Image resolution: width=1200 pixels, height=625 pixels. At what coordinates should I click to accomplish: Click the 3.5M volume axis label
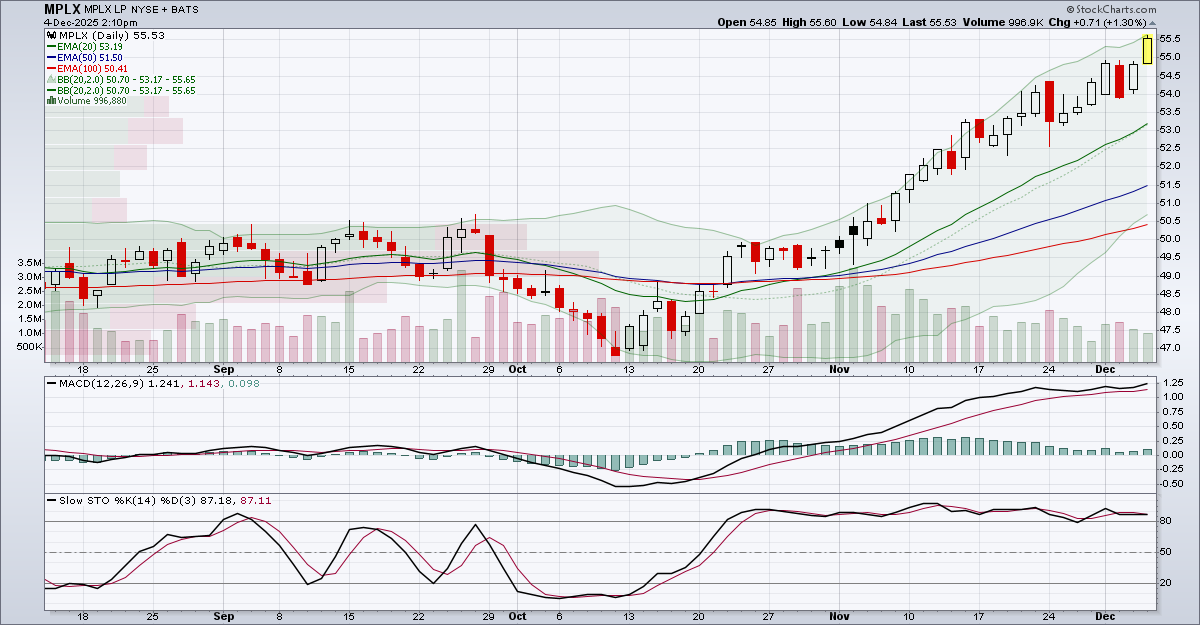coord(29,263)
